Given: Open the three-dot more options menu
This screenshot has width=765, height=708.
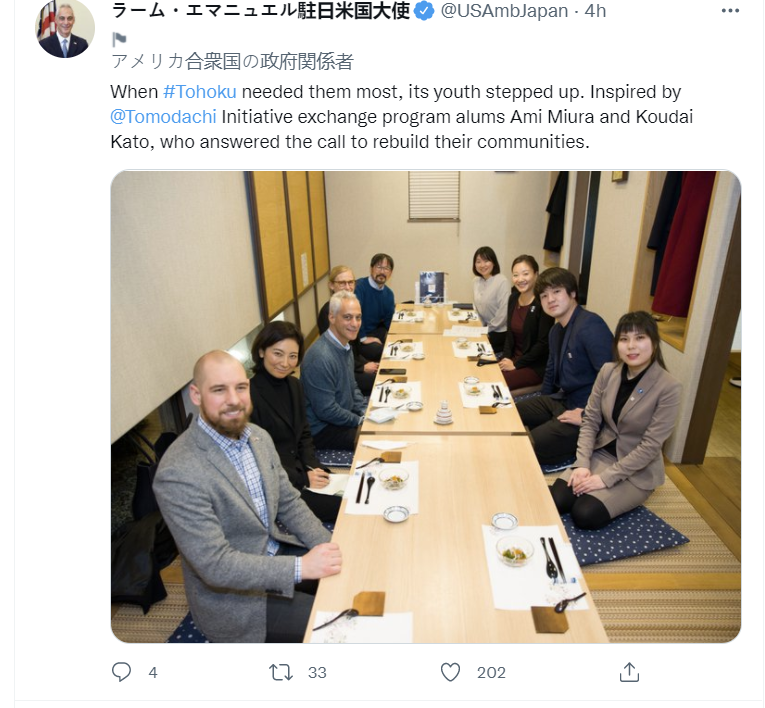Looking at the screenshot, I should [730, 11].
